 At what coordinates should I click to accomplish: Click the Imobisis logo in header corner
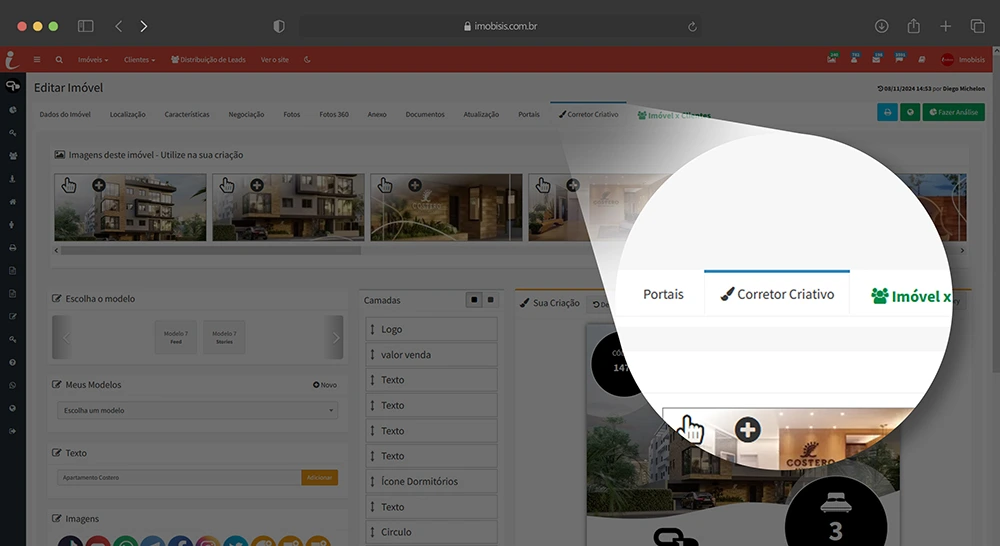point(12,59)
